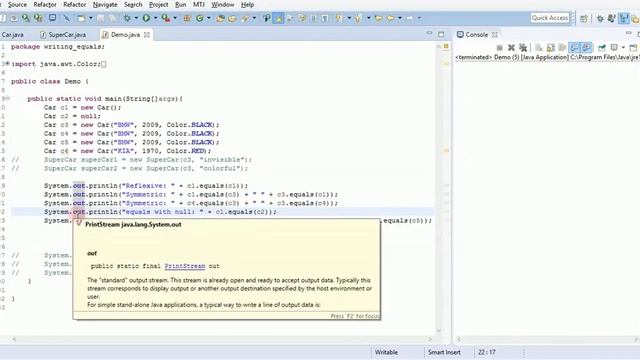Click the Previous Annotation arrow icon
Viewport: 640px width, 360px height.
tap(358, 18)
